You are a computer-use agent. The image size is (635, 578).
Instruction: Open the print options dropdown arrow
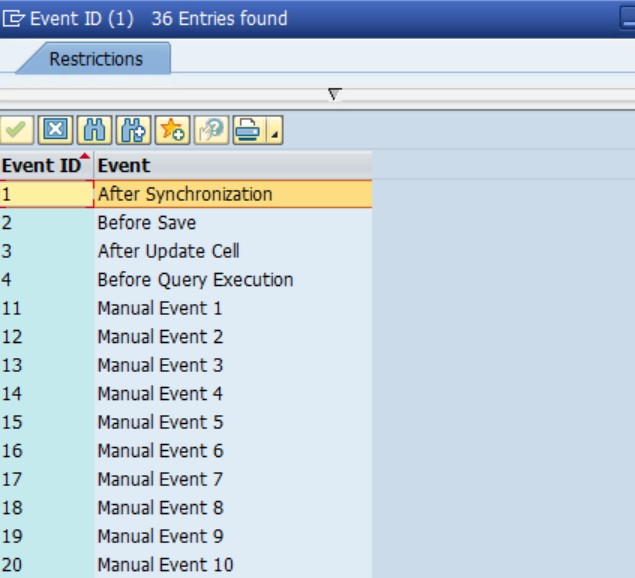[274, 131]
